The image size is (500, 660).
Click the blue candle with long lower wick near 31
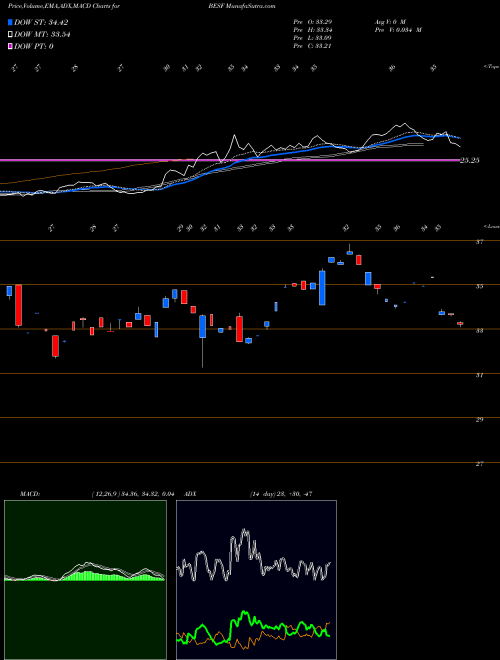coord(202,326)
